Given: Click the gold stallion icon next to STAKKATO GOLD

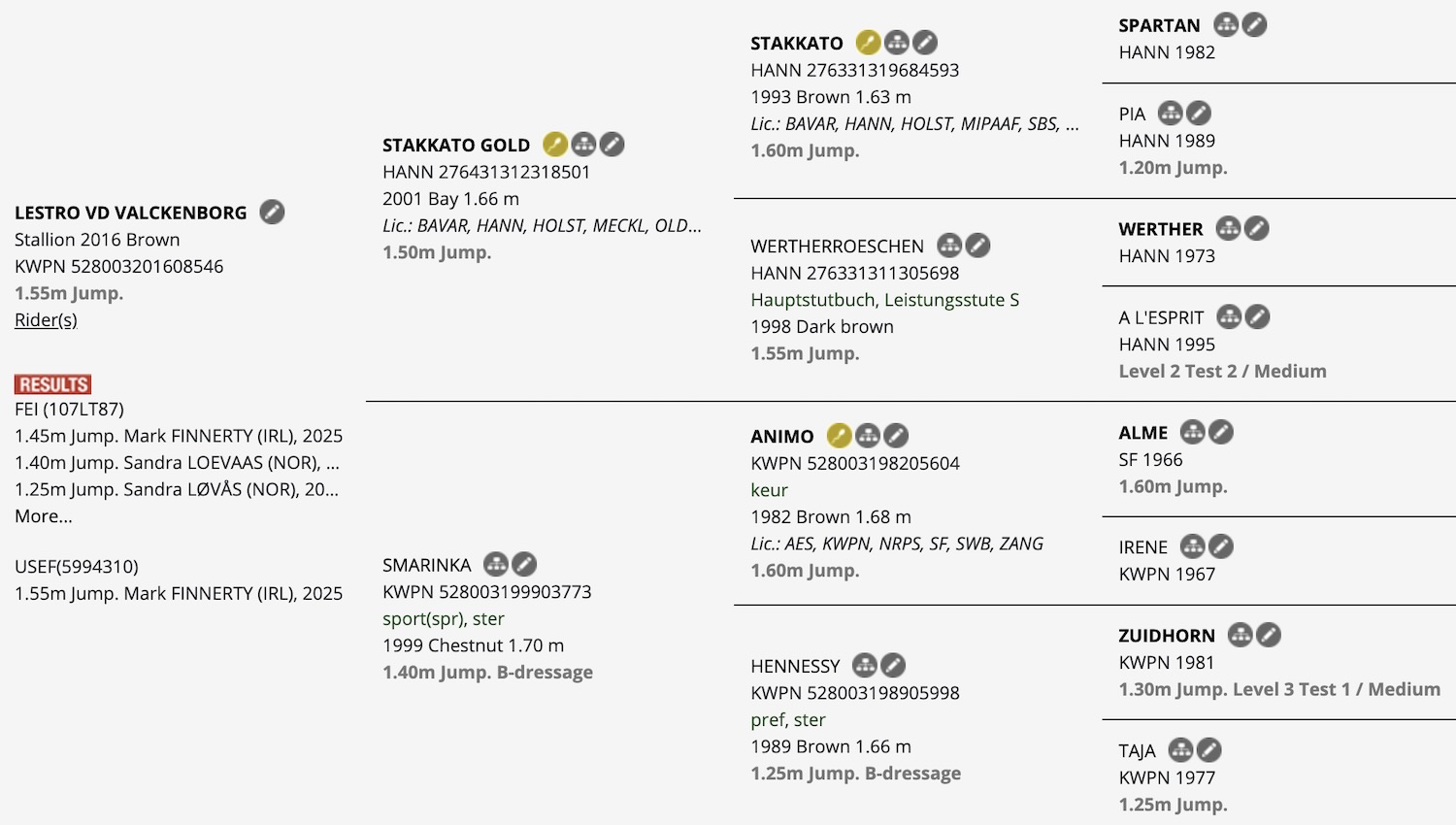Looking at the screenshot, I should [554, 145].
